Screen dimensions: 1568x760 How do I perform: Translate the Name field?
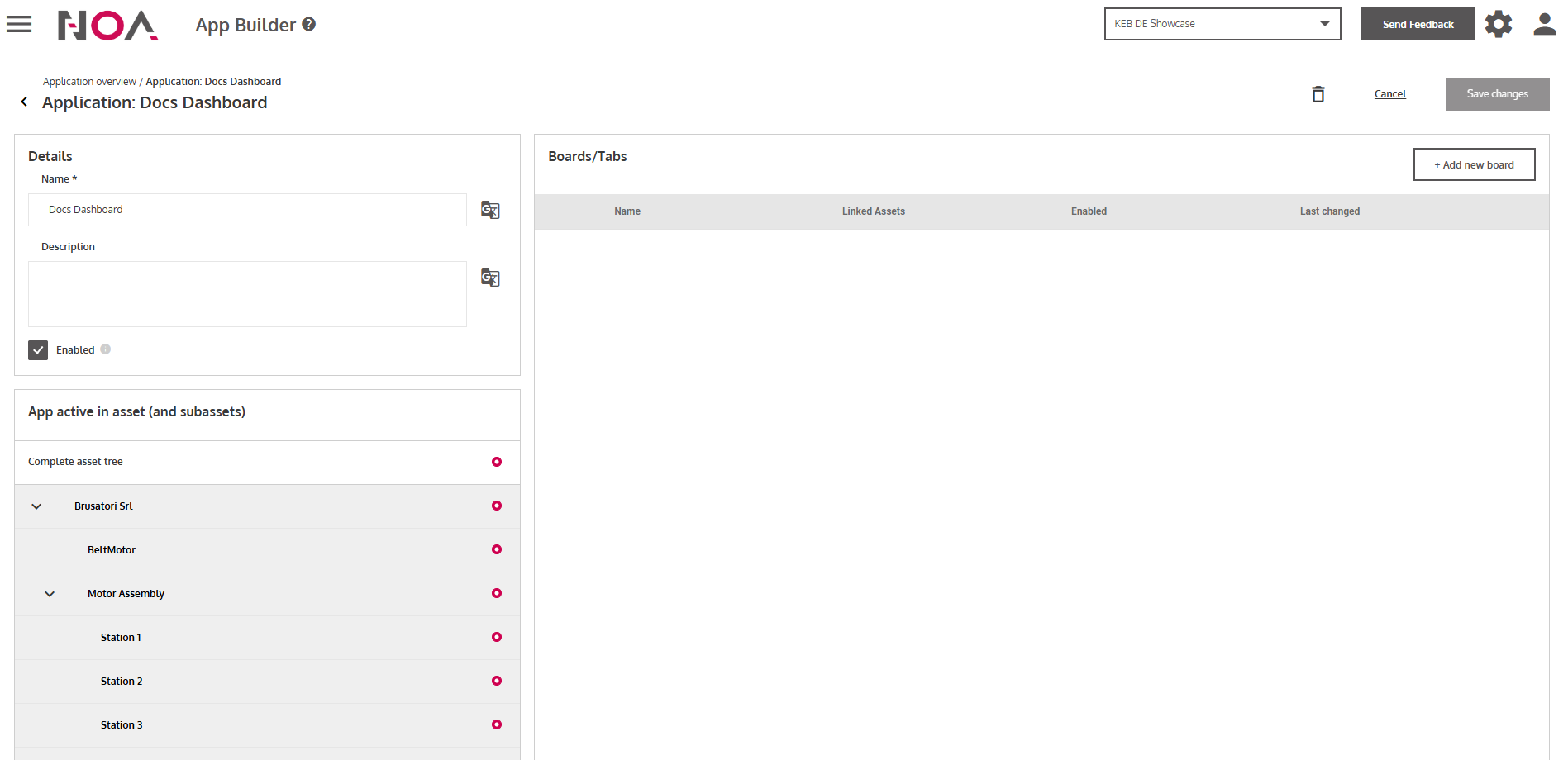[490, 210]
